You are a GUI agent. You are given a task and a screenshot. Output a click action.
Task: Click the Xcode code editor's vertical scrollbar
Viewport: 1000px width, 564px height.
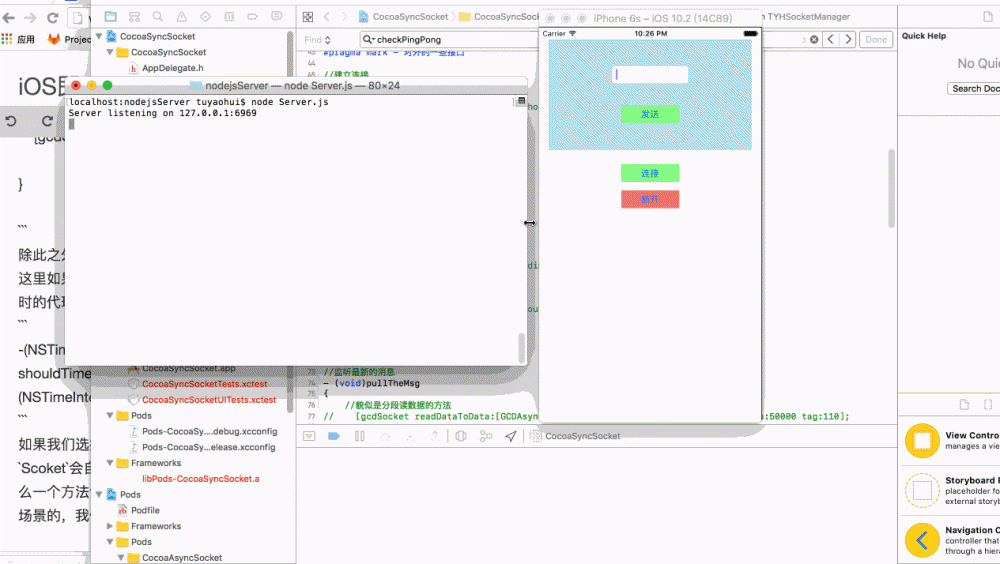click(x=891, y=188)
